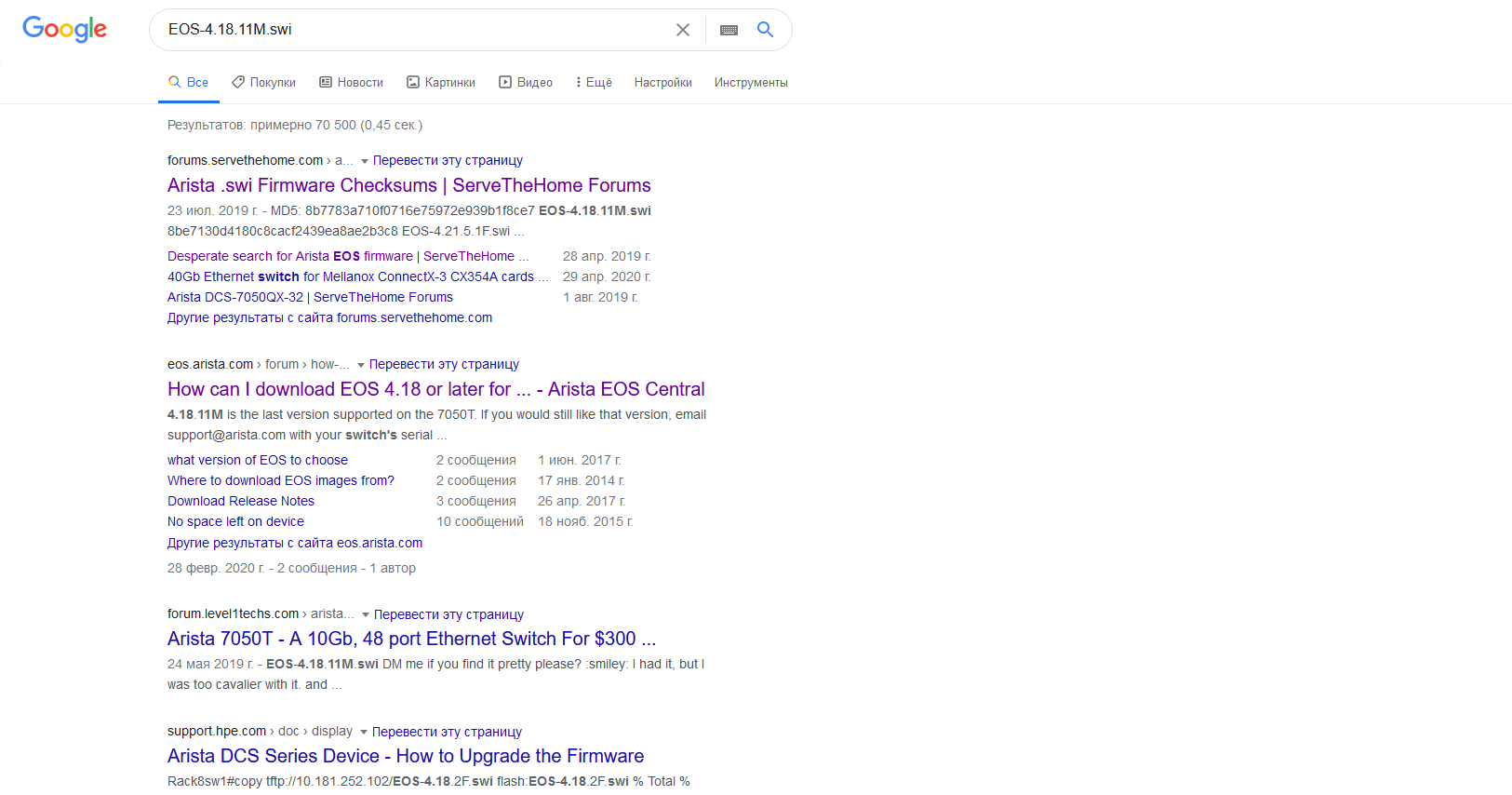Open Инструменты options

751,82
